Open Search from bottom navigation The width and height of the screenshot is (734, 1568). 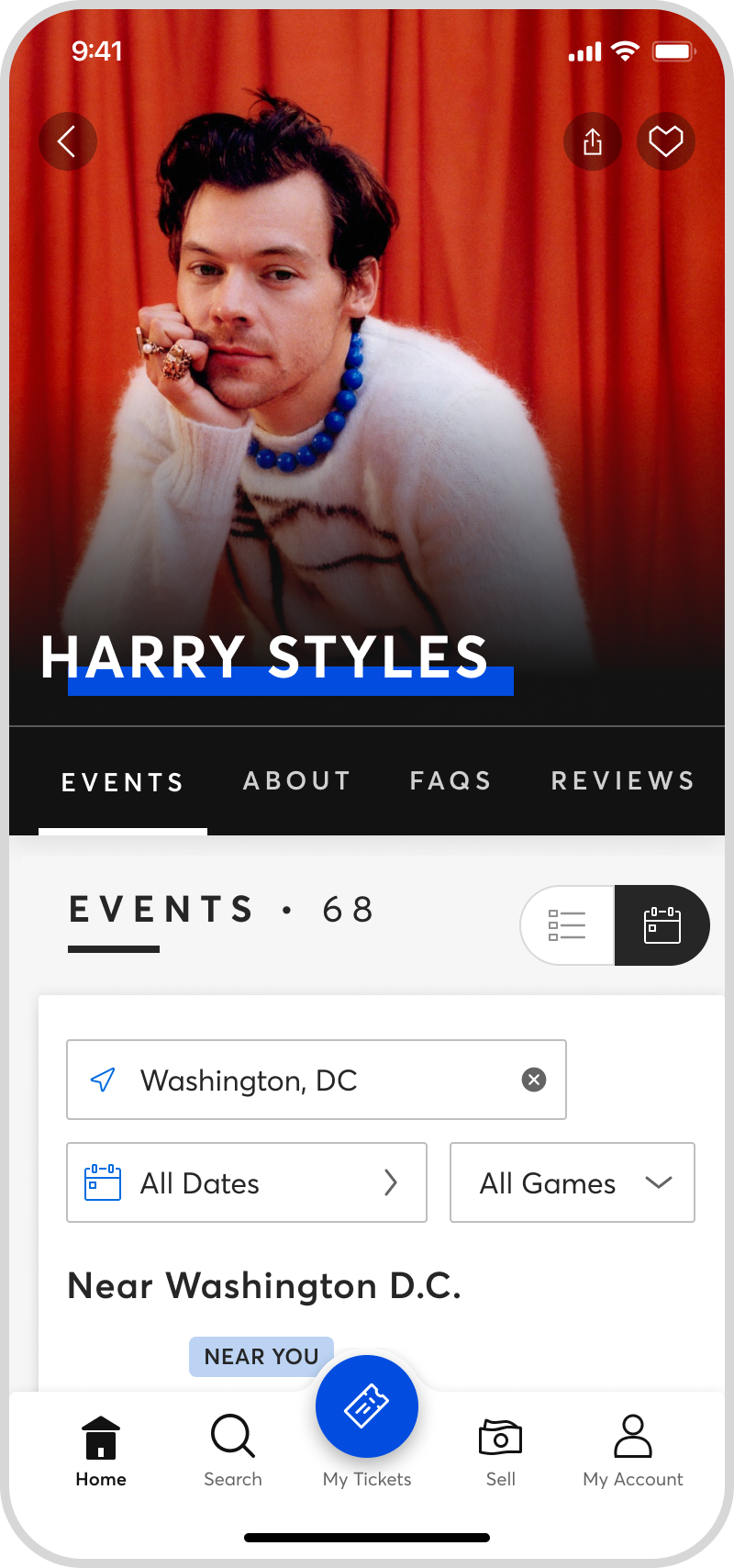coord(233,1450)
